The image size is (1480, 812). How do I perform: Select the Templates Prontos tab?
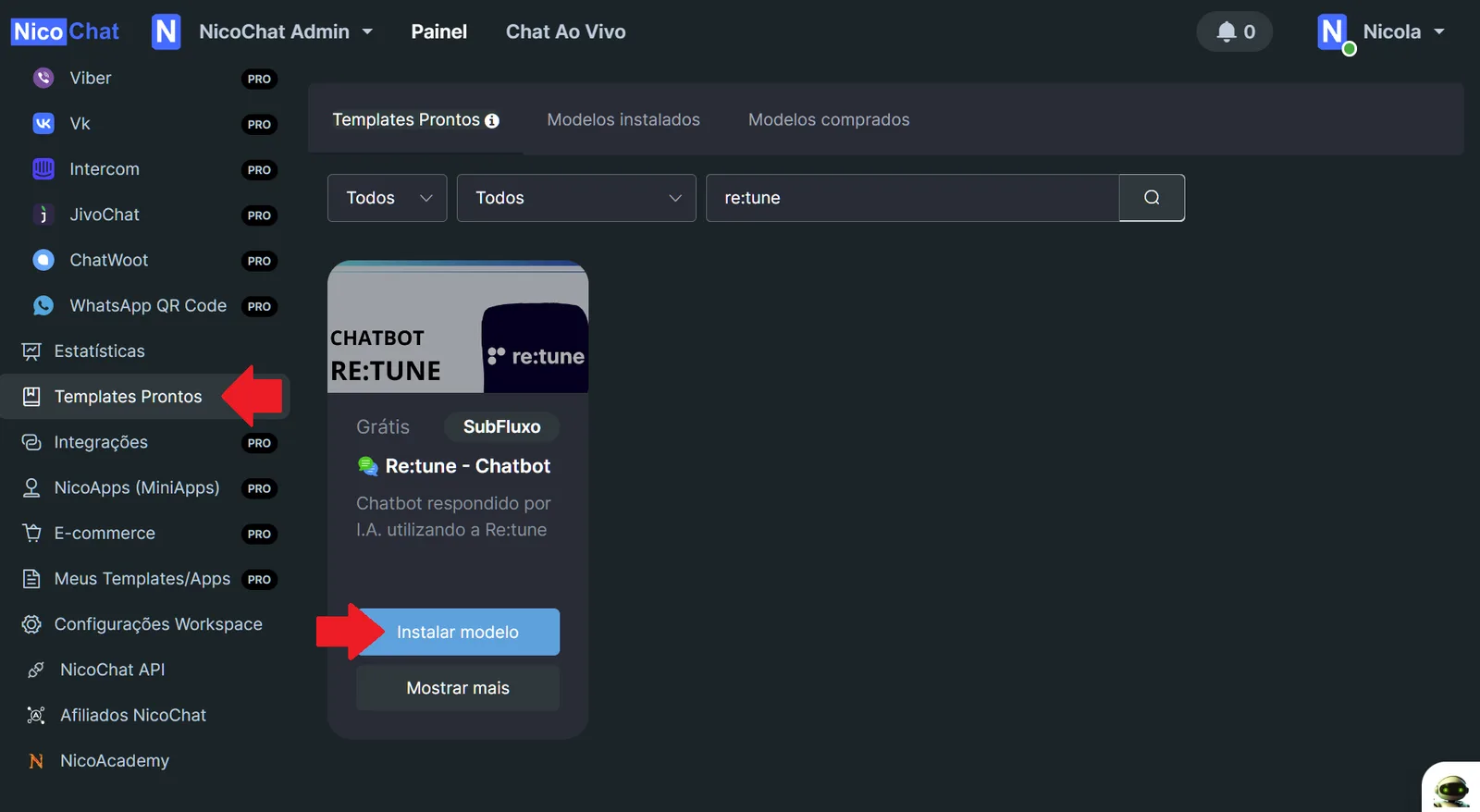415,119
